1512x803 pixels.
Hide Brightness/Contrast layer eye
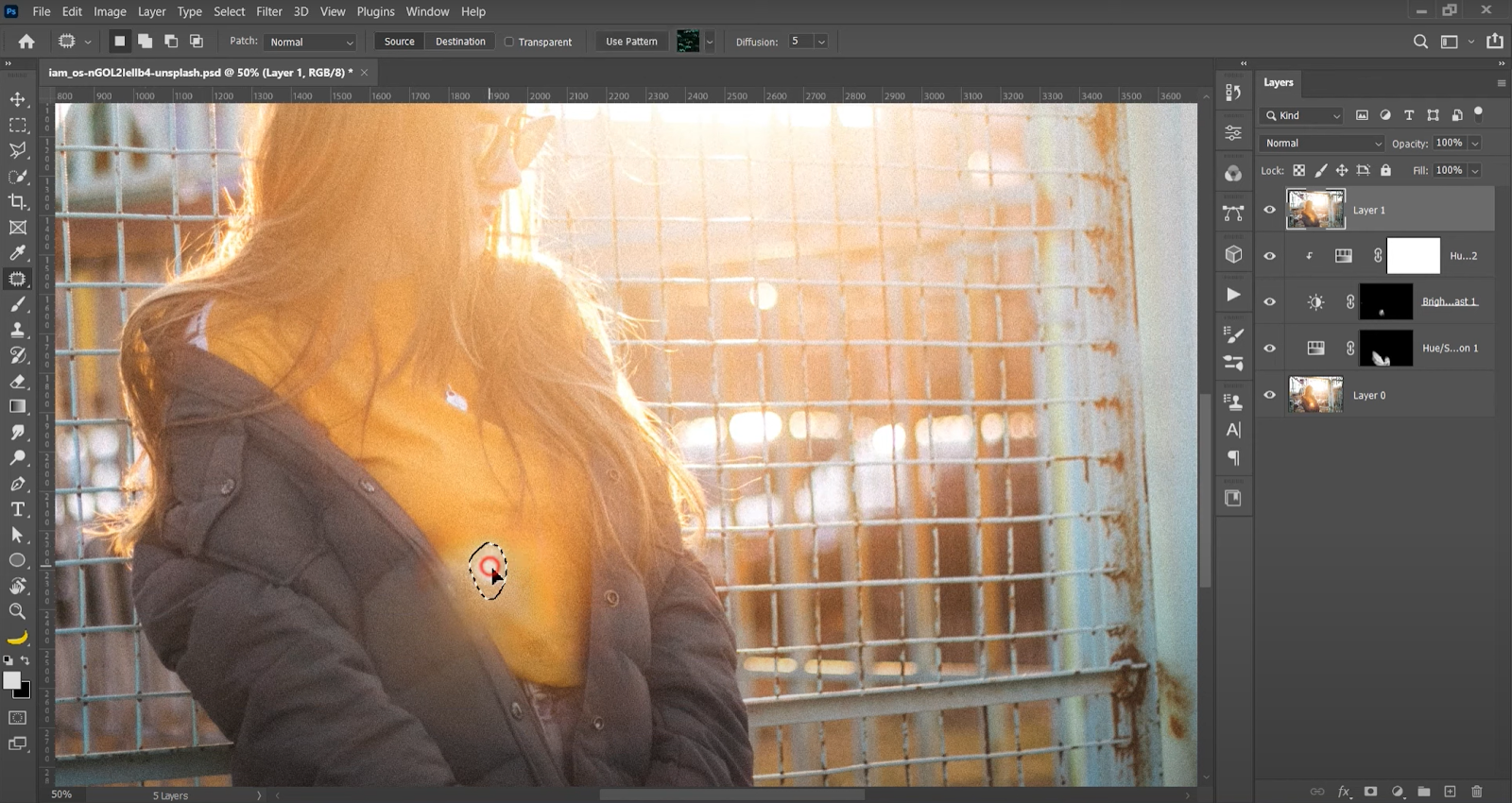coord(1270,302)
